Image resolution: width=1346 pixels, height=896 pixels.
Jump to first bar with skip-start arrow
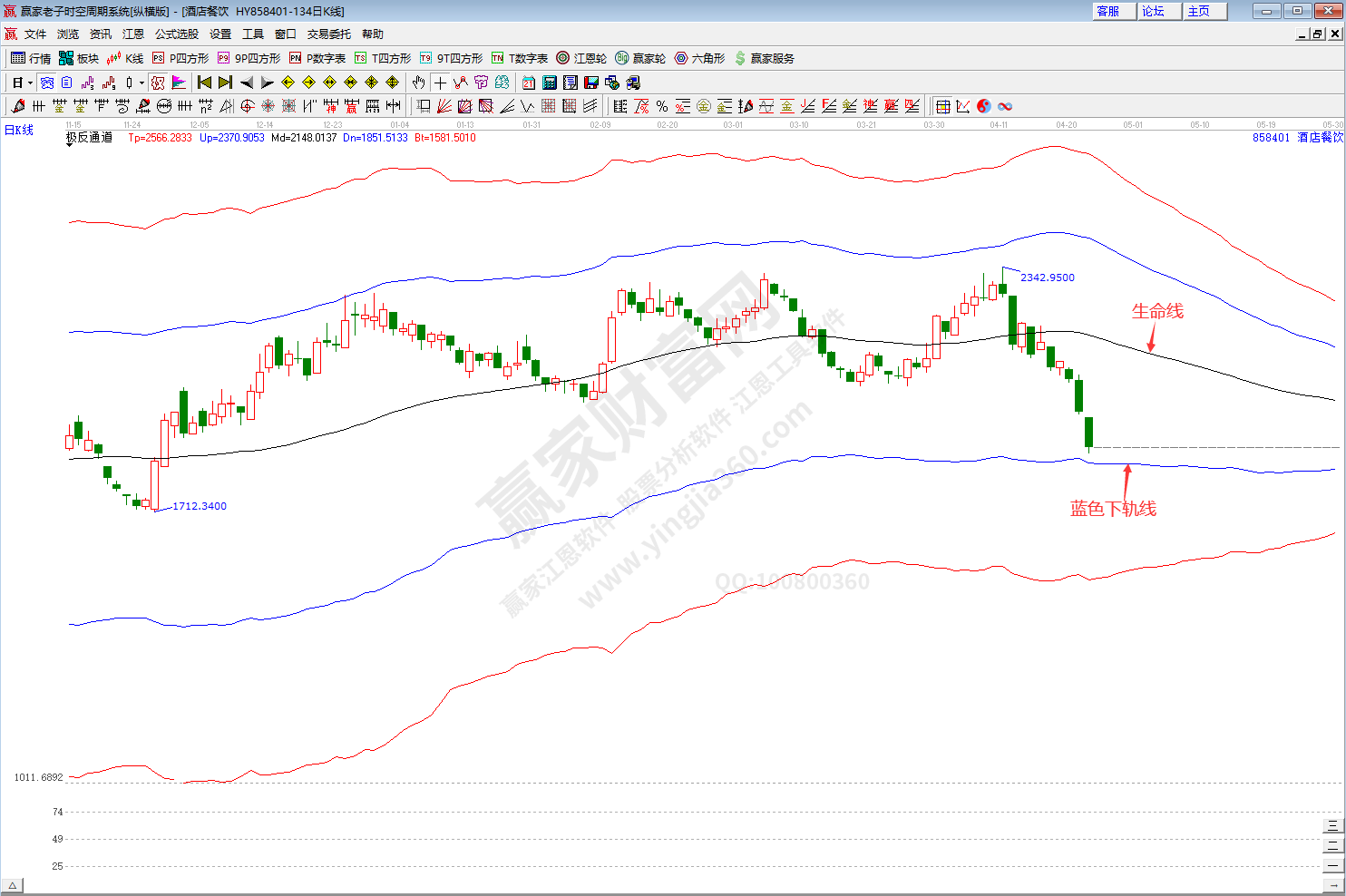[204, 83]
